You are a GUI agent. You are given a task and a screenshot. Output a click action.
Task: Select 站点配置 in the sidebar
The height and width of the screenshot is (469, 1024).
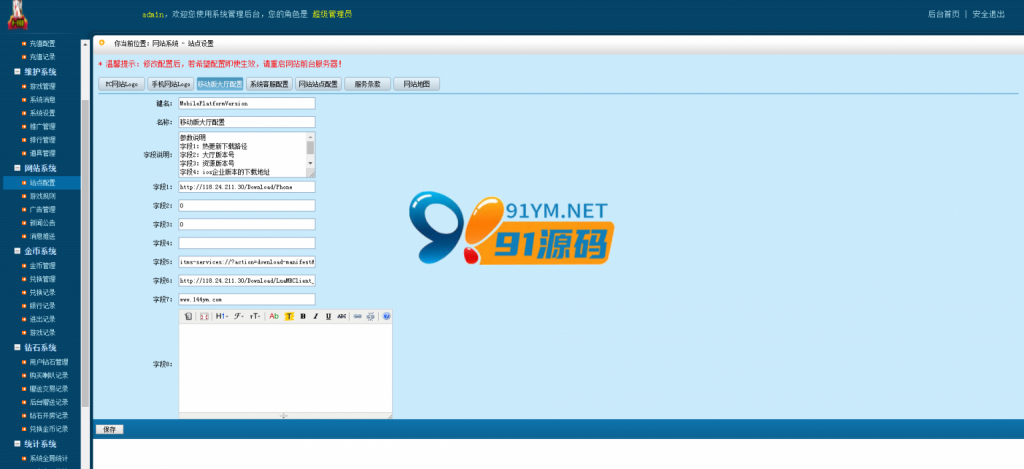click(x=41, y=183)
